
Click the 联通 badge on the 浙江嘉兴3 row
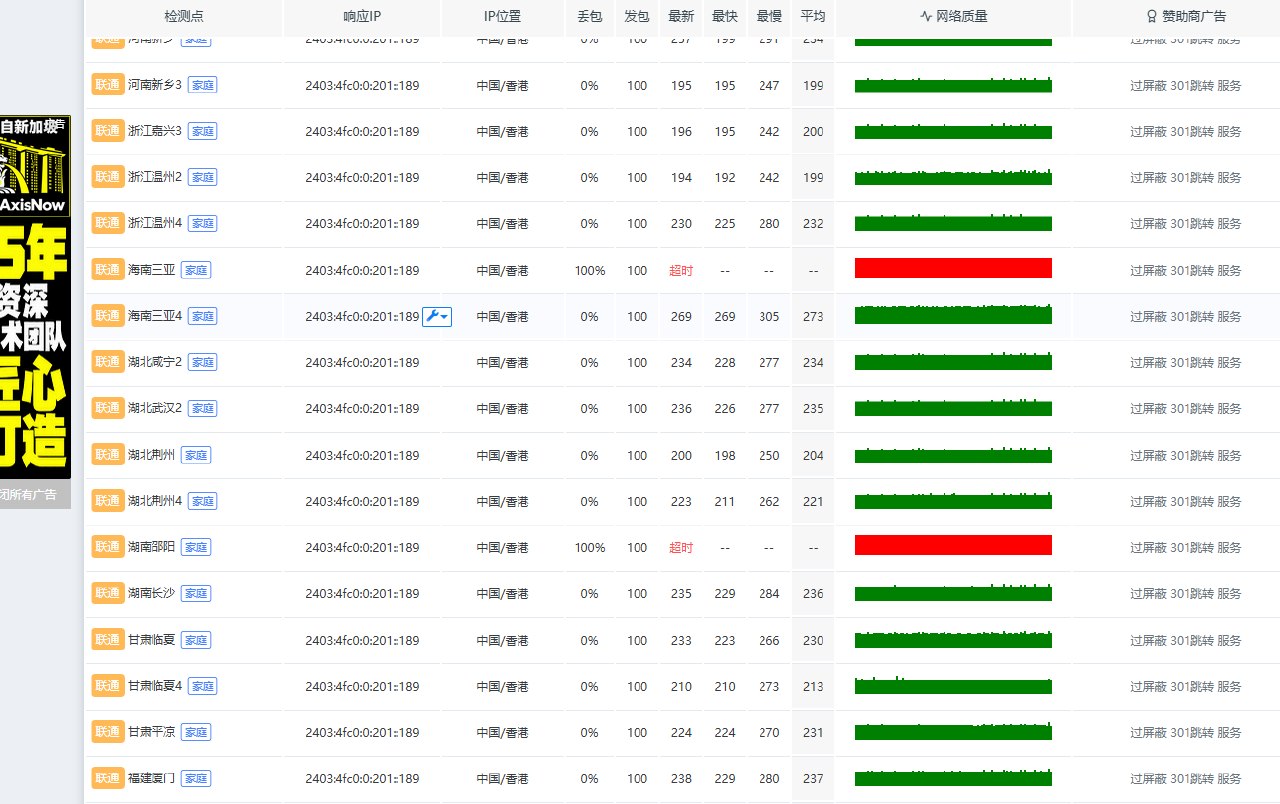pyautogui.click(x=108, y=131)
